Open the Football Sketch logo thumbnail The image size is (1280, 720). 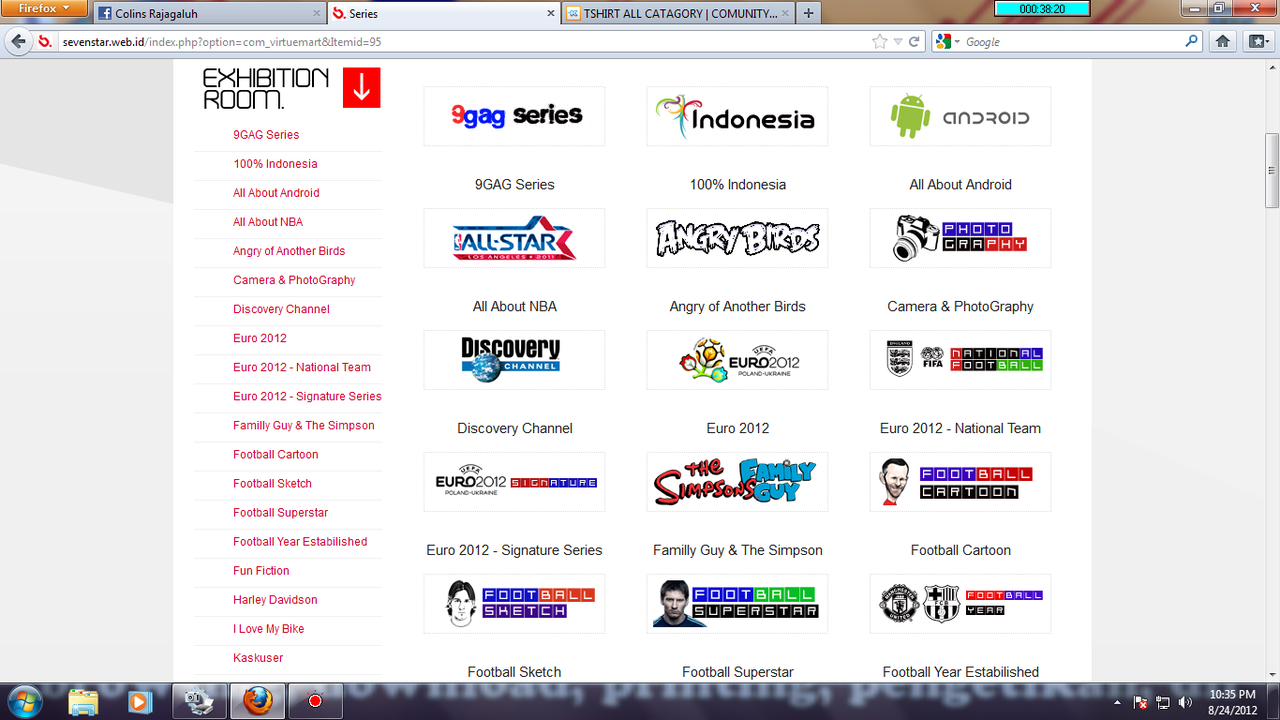pos(514,604)
